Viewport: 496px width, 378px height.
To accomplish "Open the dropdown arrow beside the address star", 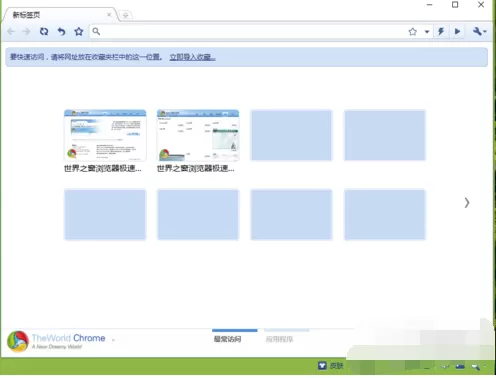I will click(427, 32).
